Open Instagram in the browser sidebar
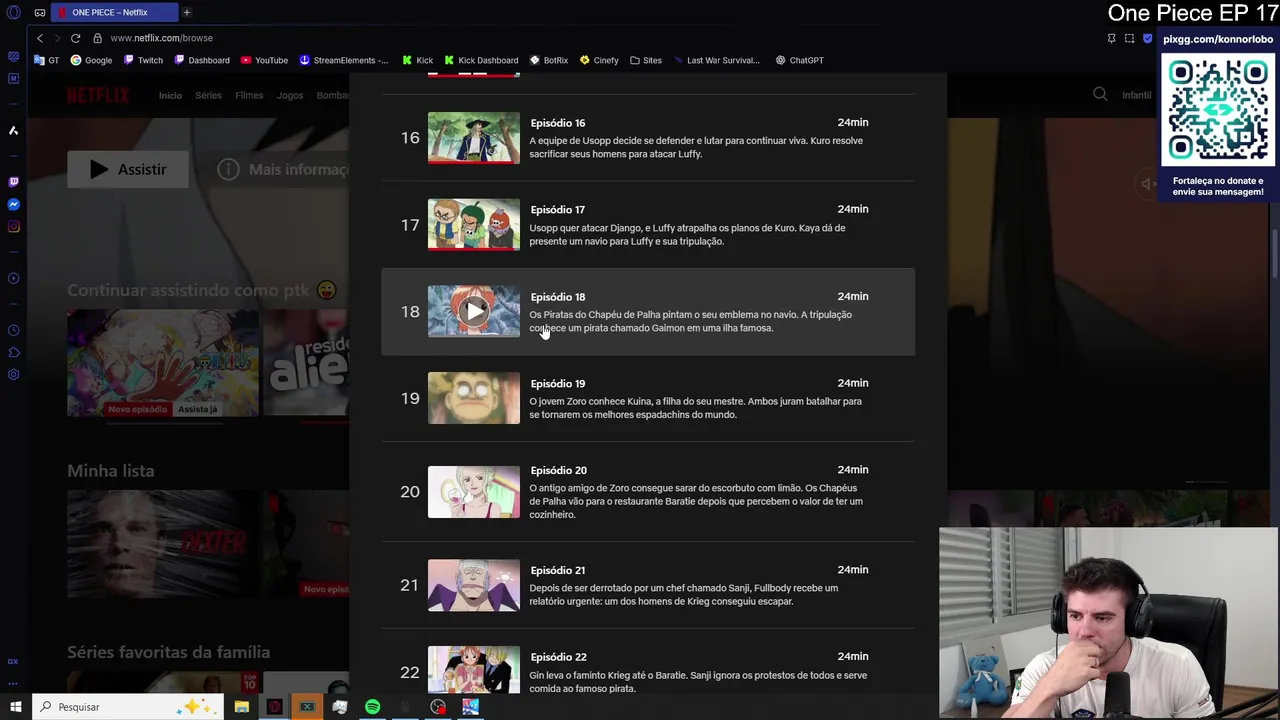1280x720 pixels. tap(13, 227)
